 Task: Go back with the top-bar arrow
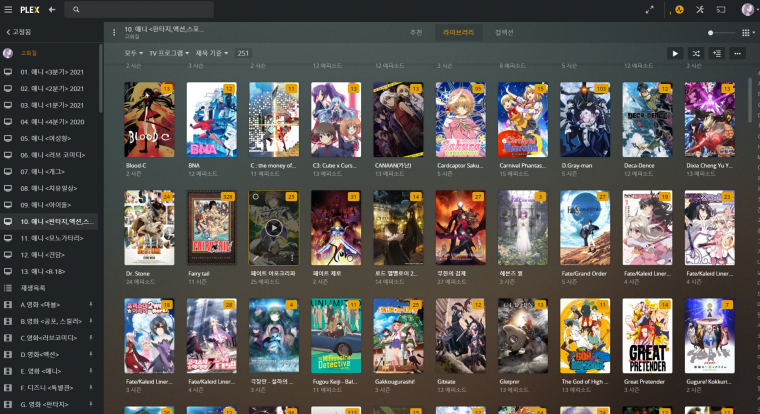coord(52,9)
